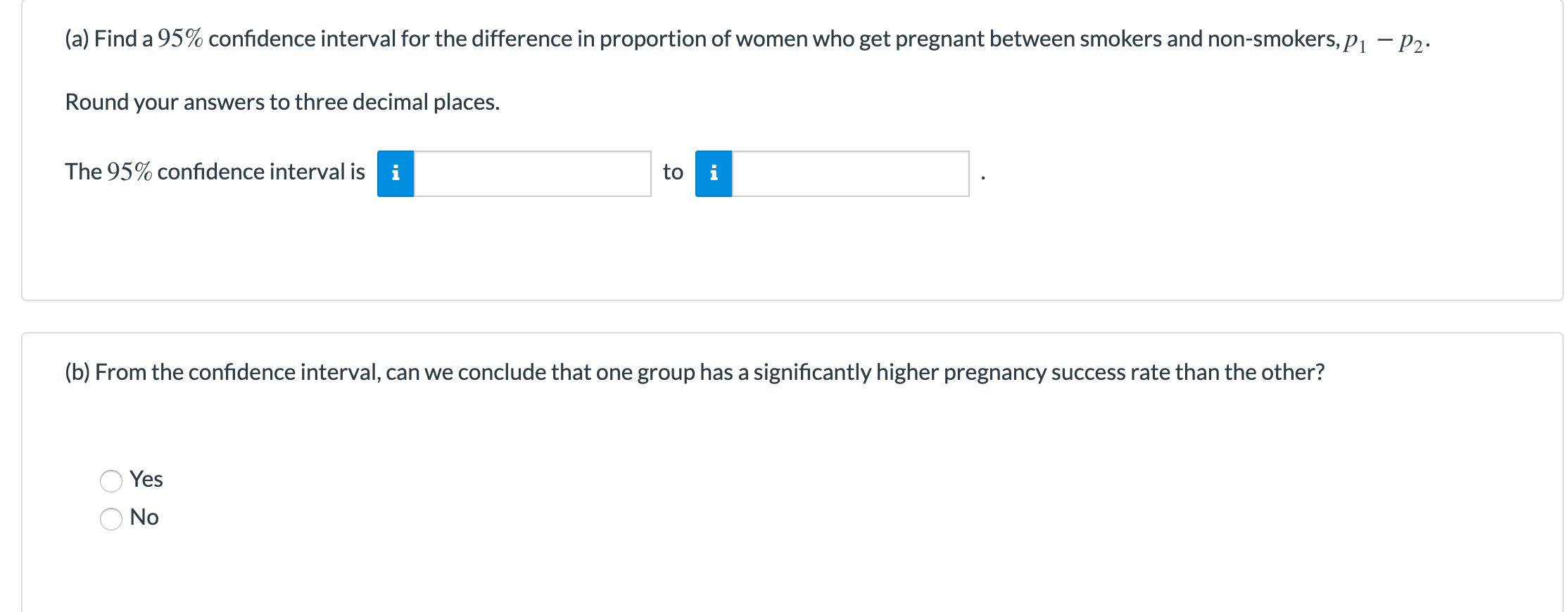Click the "95%" value in part (a) question
1568x612 pixels.
[180, 39]
